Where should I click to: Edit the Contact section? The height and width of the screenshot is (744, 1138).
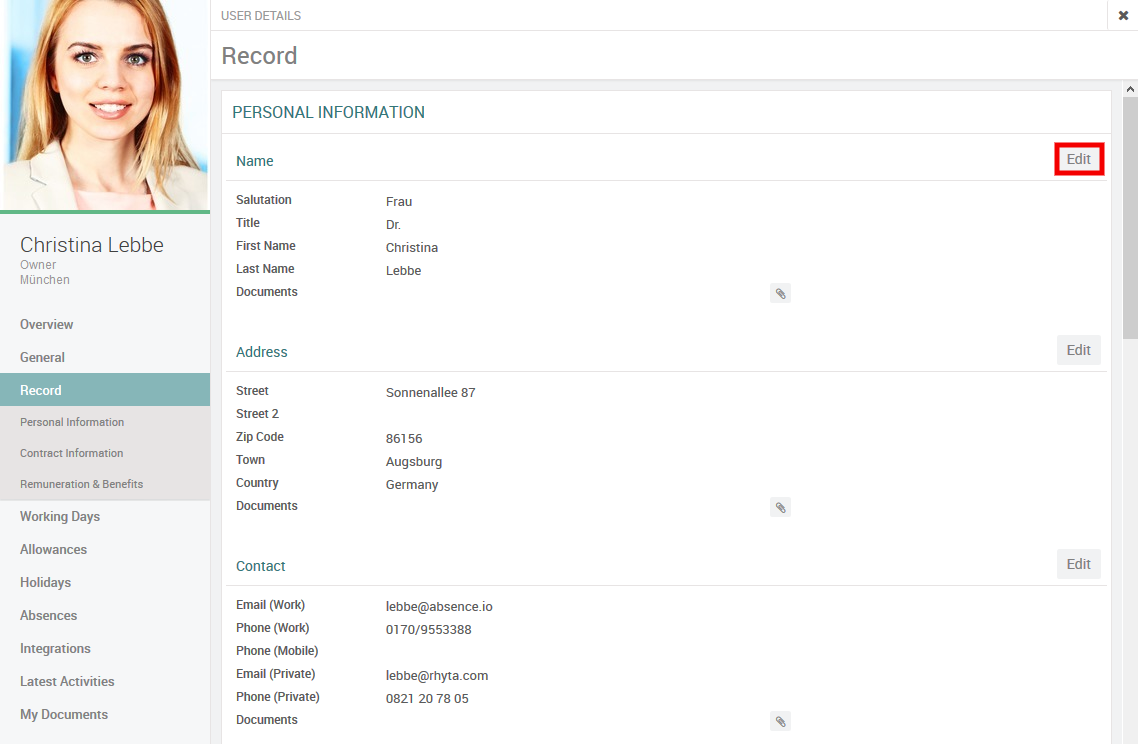(1078, 564)
